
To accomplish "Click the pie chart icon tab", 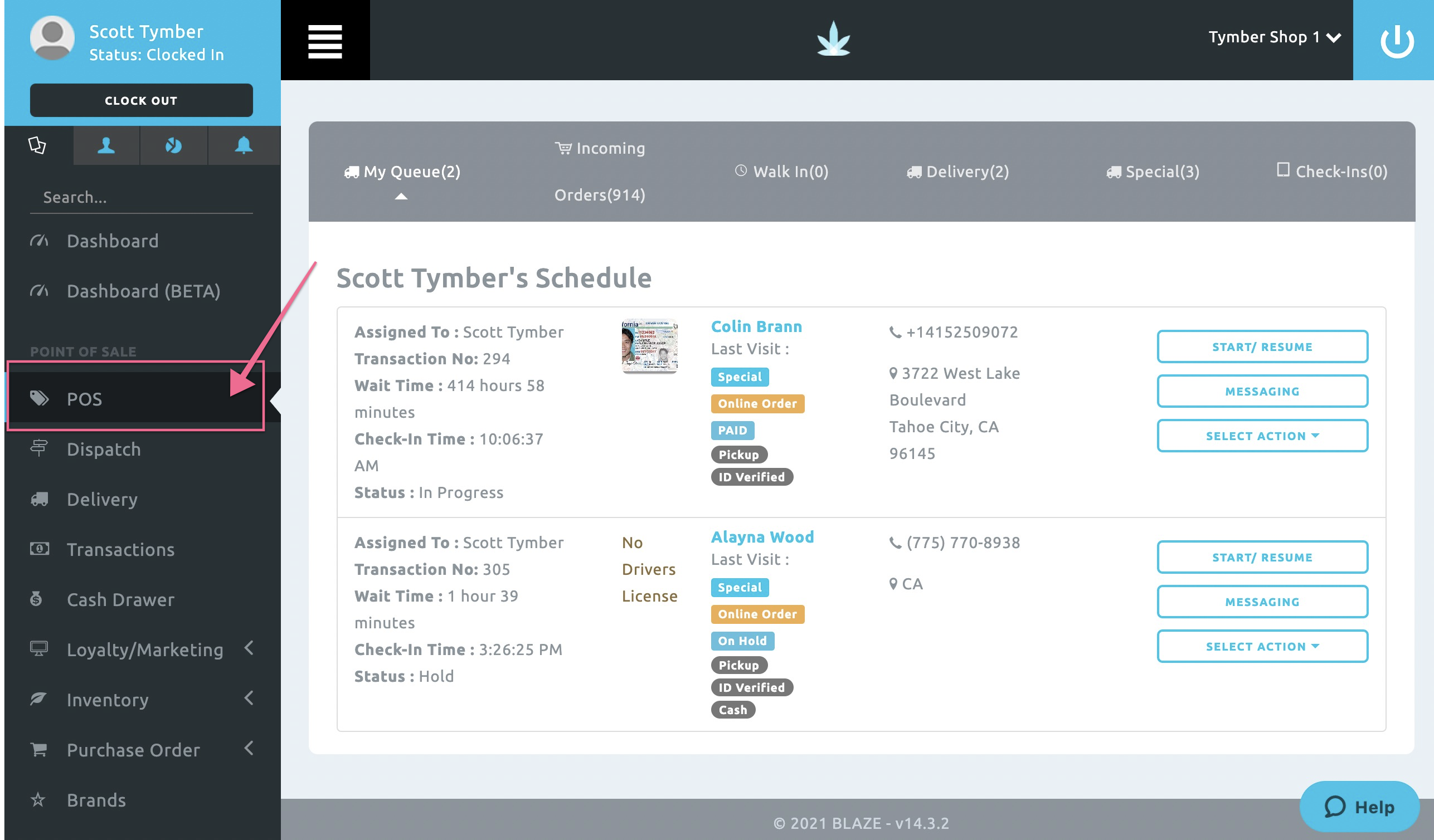I will click(x=173, y=145).
